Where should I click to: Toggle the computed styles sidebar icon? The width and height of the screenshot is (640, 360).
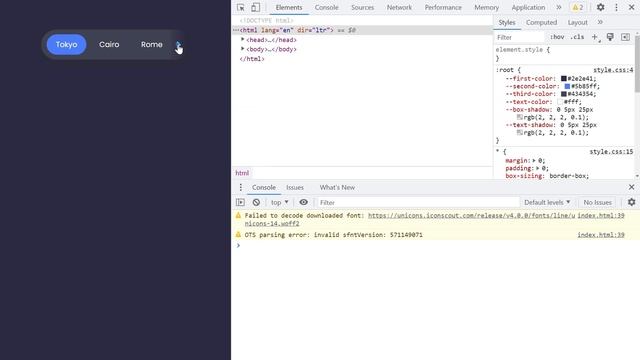[625, 37]
